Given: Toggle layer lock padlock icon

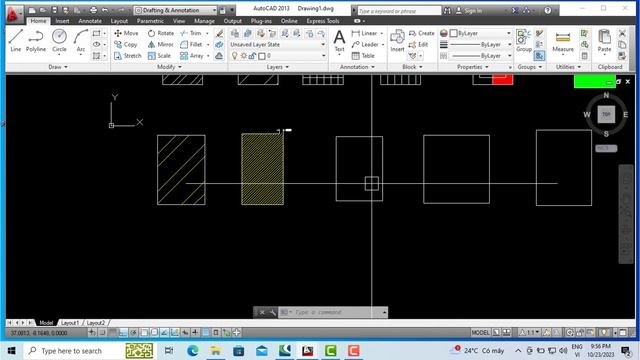Looking at the screenshot, I should pyautogui.click(x=252, y=56).
